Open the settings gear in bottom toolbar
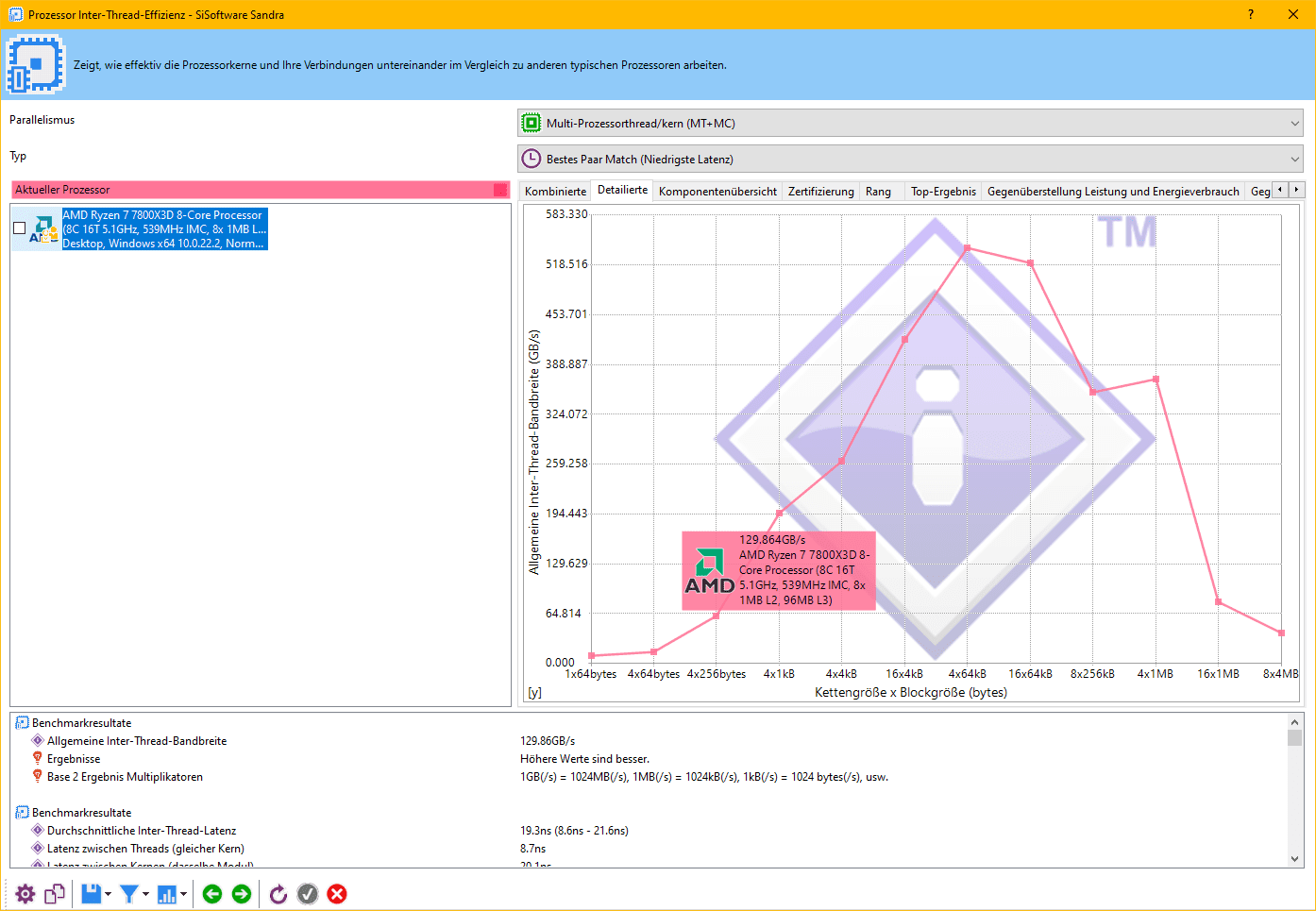 [25, 894]
